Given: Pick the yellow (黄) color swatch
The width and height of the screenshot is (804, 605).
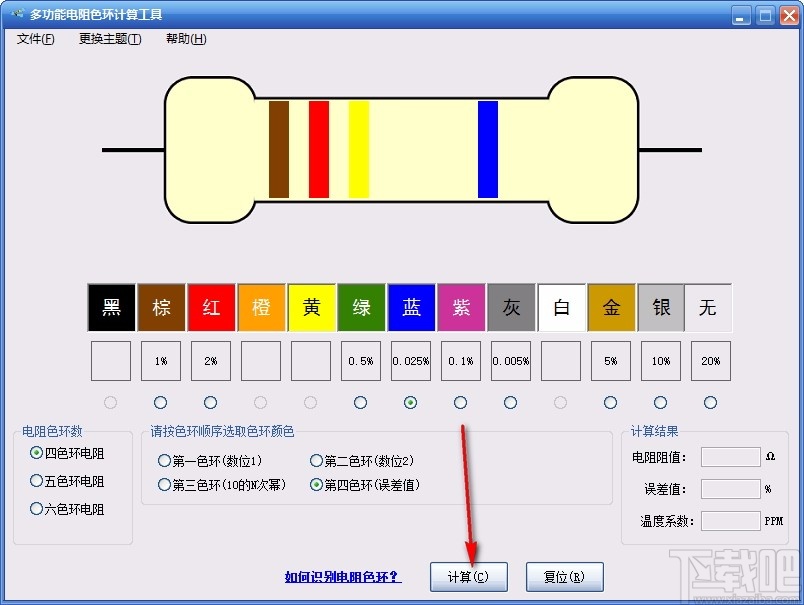Looking at the screenshot, I should 310,308.
